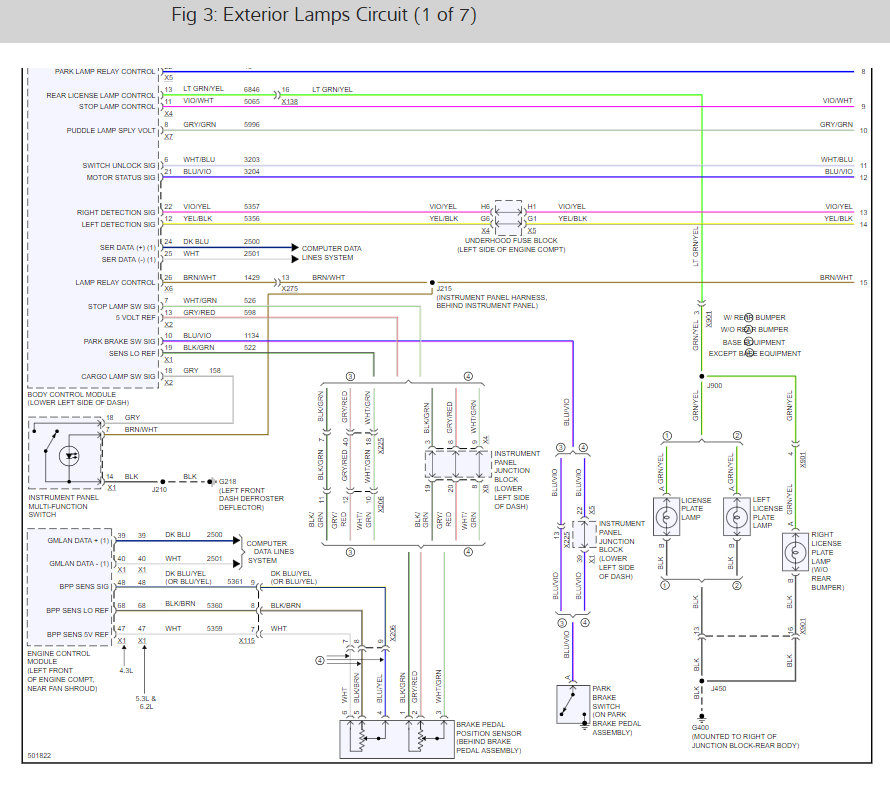
Task: Click the UNDERHOOD FUSE BLOCK label
Action: (x=511, y=241)
